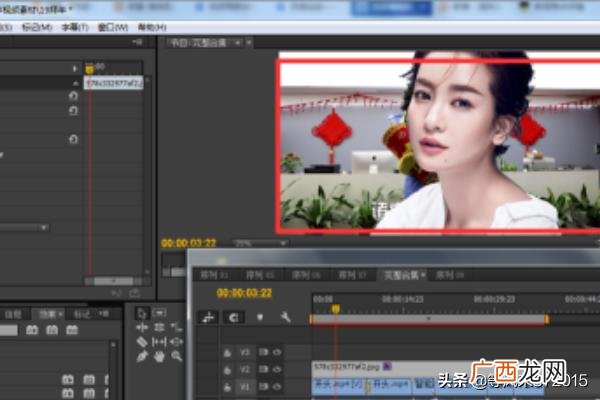Toggle sync lock for track V3
Image resolution: width=600 pixels, height=400 pixels.
[x=263, y=352]
